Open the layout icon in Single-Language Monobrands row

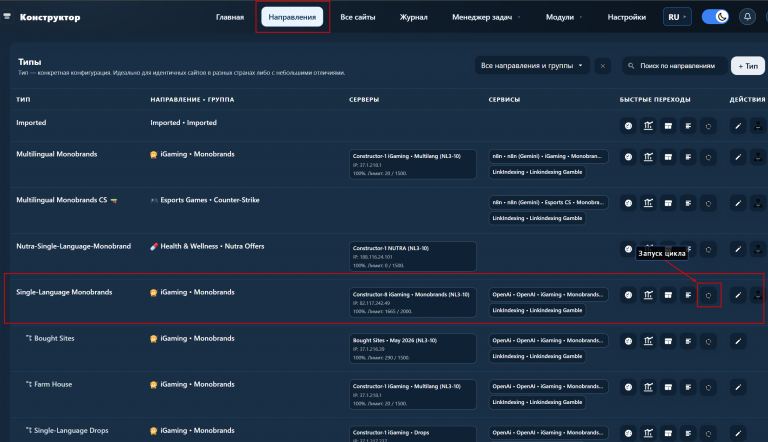point(668,295)
